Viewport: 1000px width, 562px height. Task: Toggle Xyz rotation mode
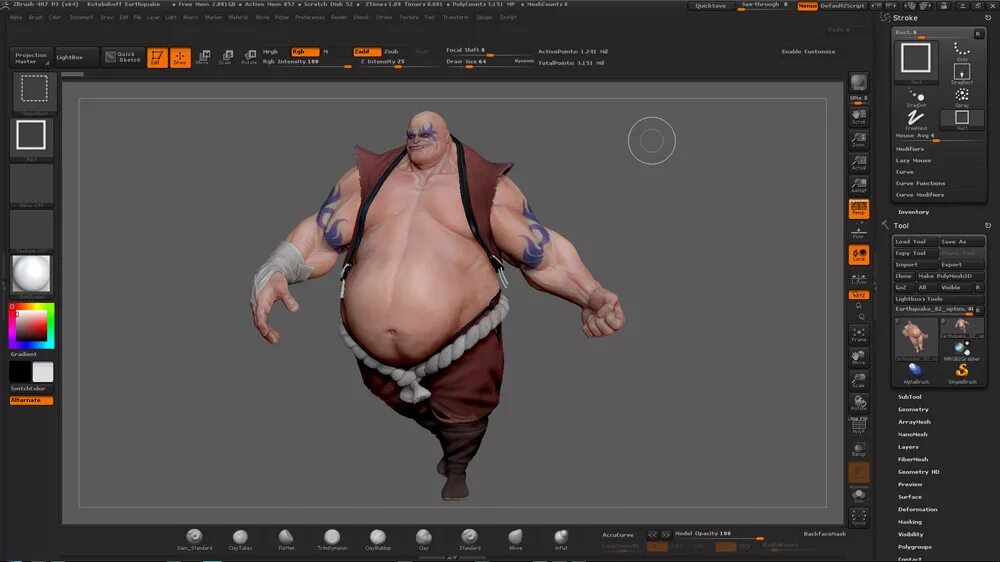(x=858, y=295)
